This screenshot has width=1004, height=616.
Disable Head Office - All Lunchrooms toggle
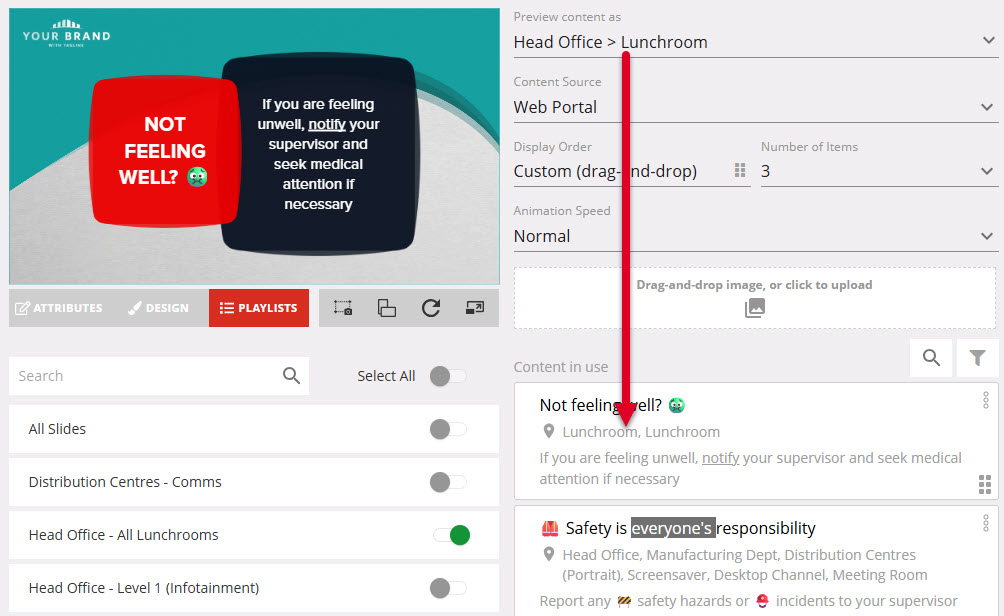(x=451, y=535)
